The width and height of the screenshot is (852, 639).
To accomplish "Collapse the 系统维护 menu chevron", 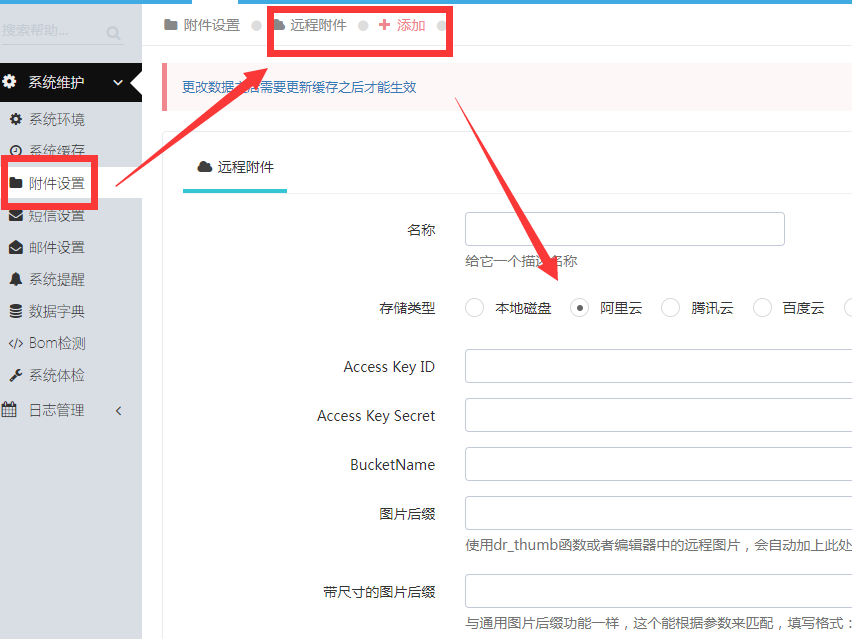I will 118,83.
